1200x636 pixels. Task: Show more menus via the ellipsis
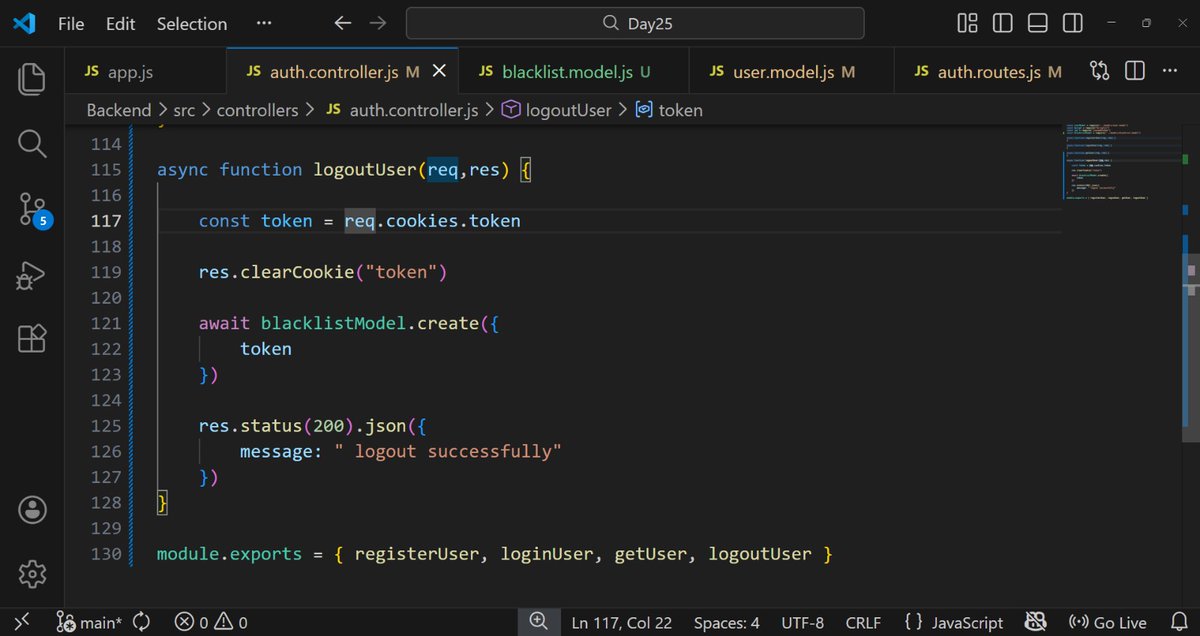pos(263,23)
